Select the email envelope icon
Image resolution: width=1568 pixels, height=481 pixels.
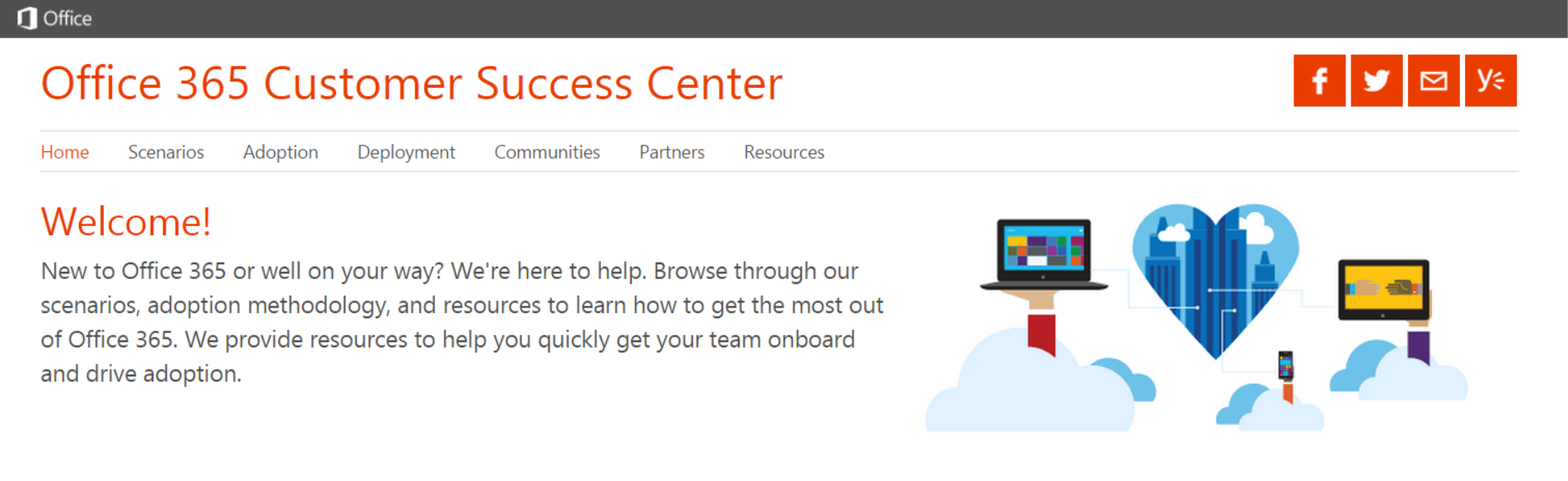tap(1433, 80)
